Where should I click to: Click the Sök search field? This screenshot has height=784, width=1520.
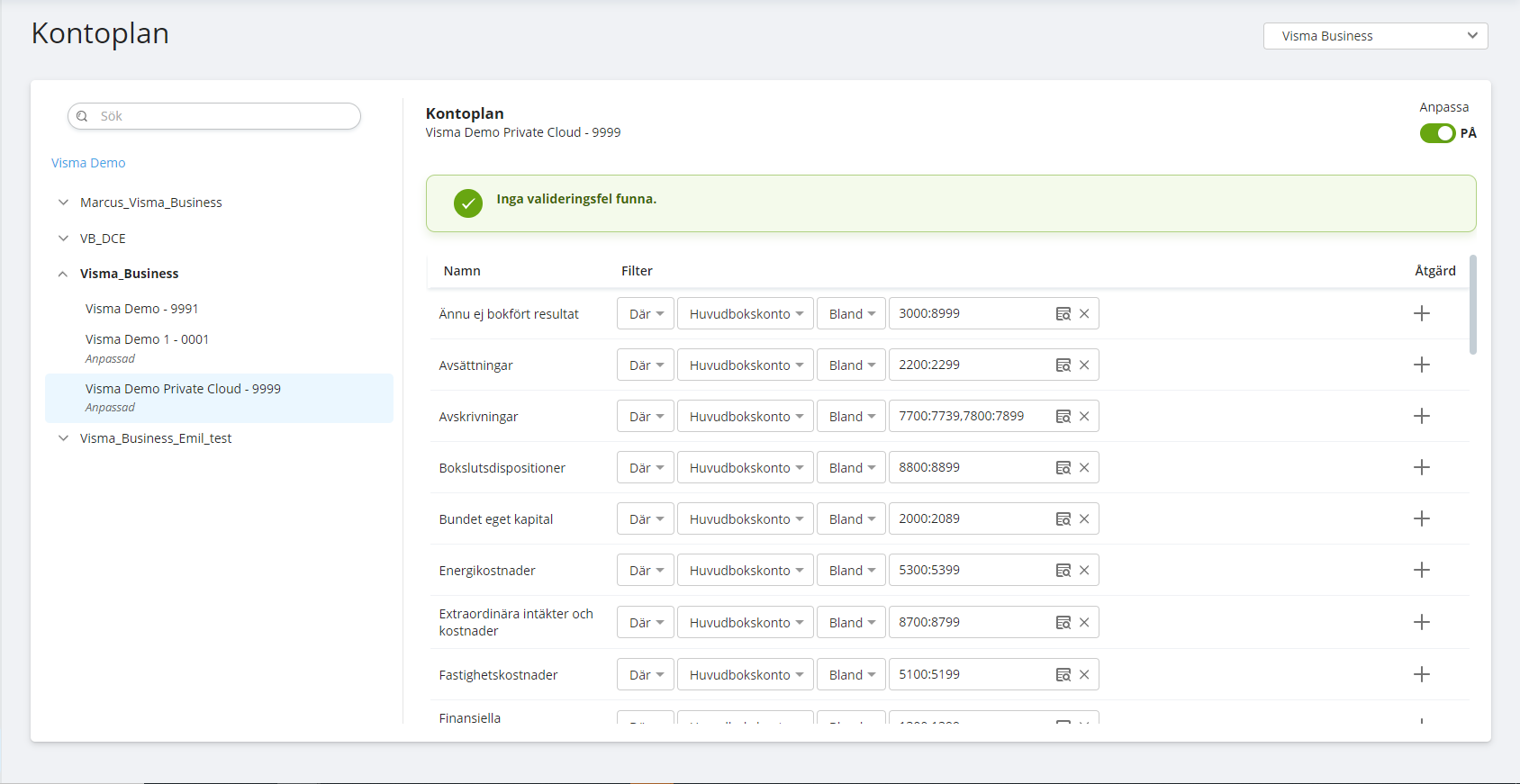click(x=216, y=116)
